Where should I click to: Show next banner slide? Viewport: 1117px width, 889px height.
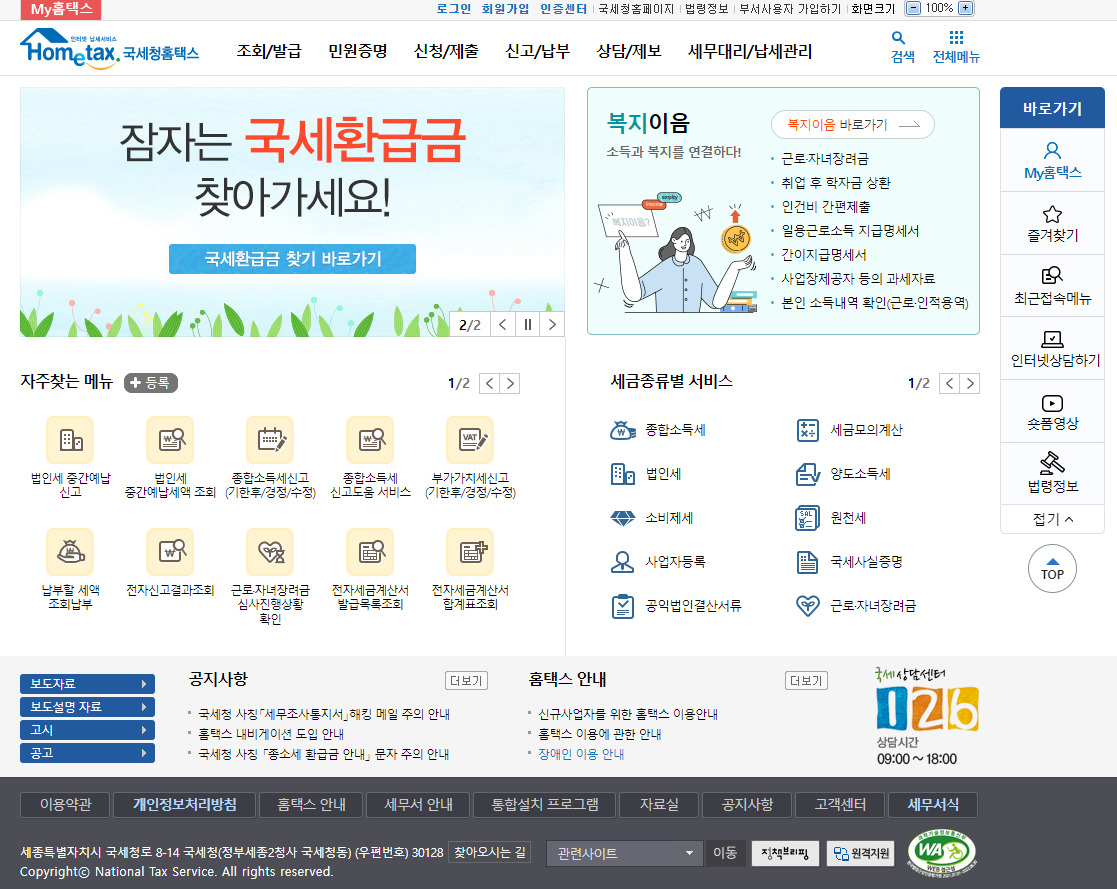(x=552, y=325)
